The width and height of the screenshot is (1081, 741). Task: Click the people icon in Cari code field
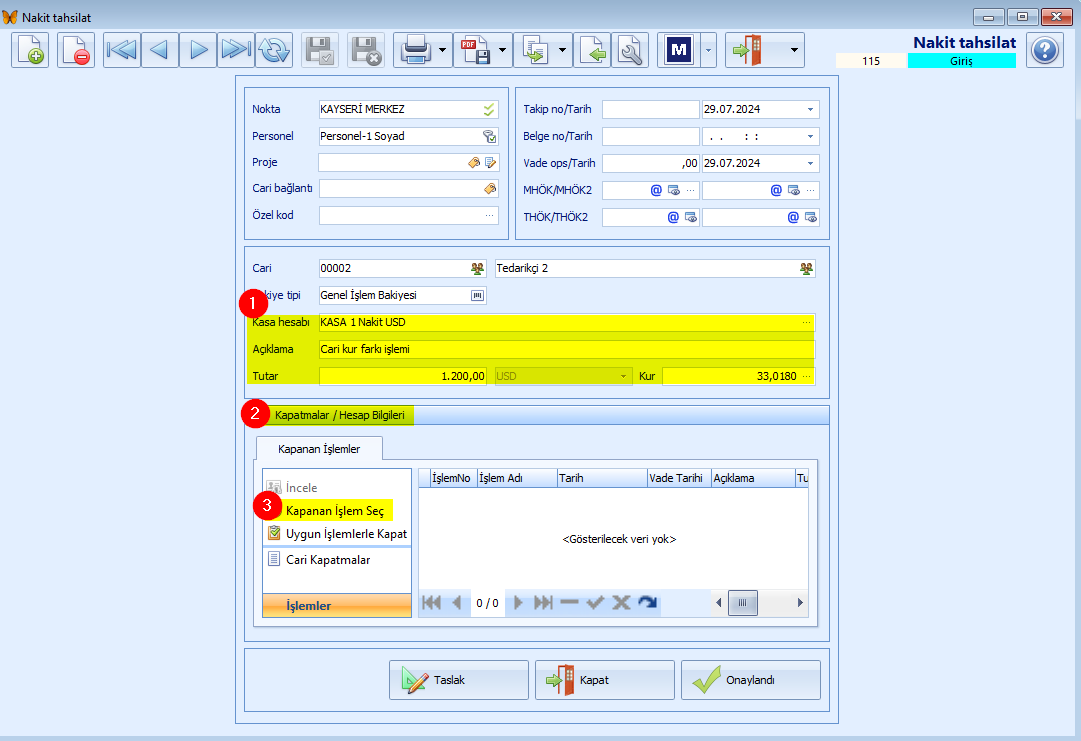coord(477,268)
